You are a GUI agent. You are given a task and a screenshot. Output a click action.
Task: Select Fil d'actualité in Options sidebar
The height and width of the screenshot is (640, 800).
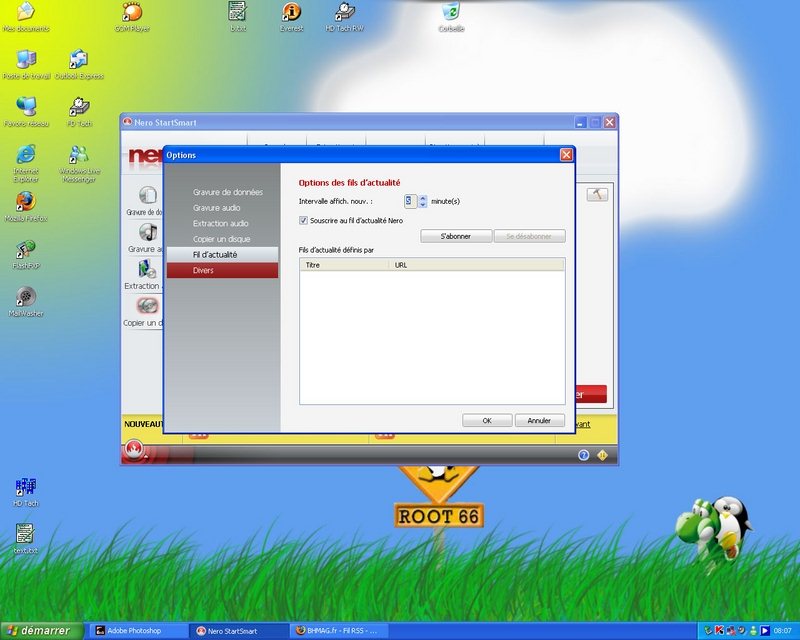222,255
